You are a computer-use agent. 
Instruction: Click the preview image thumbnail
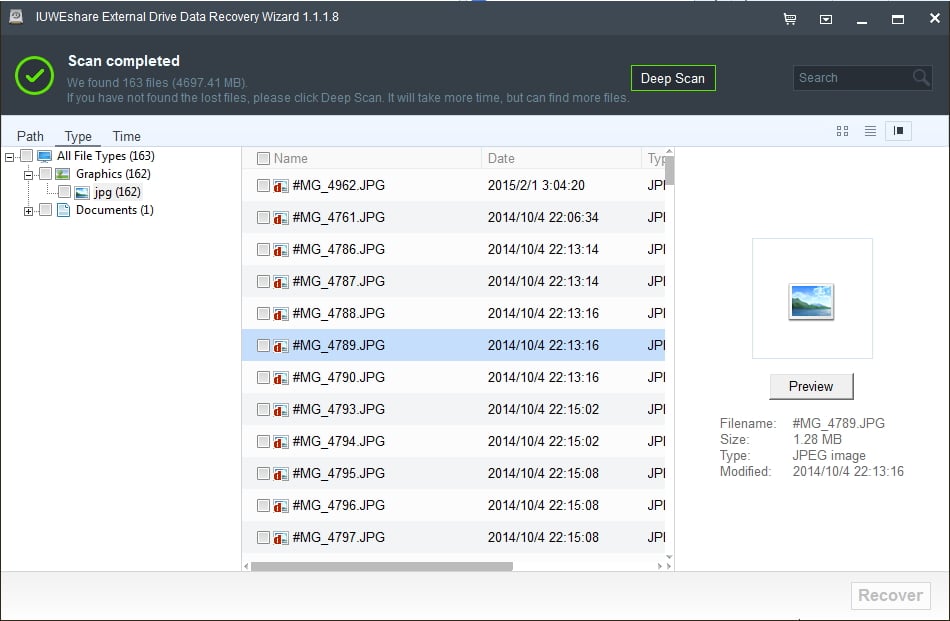[x=812, y=301]
